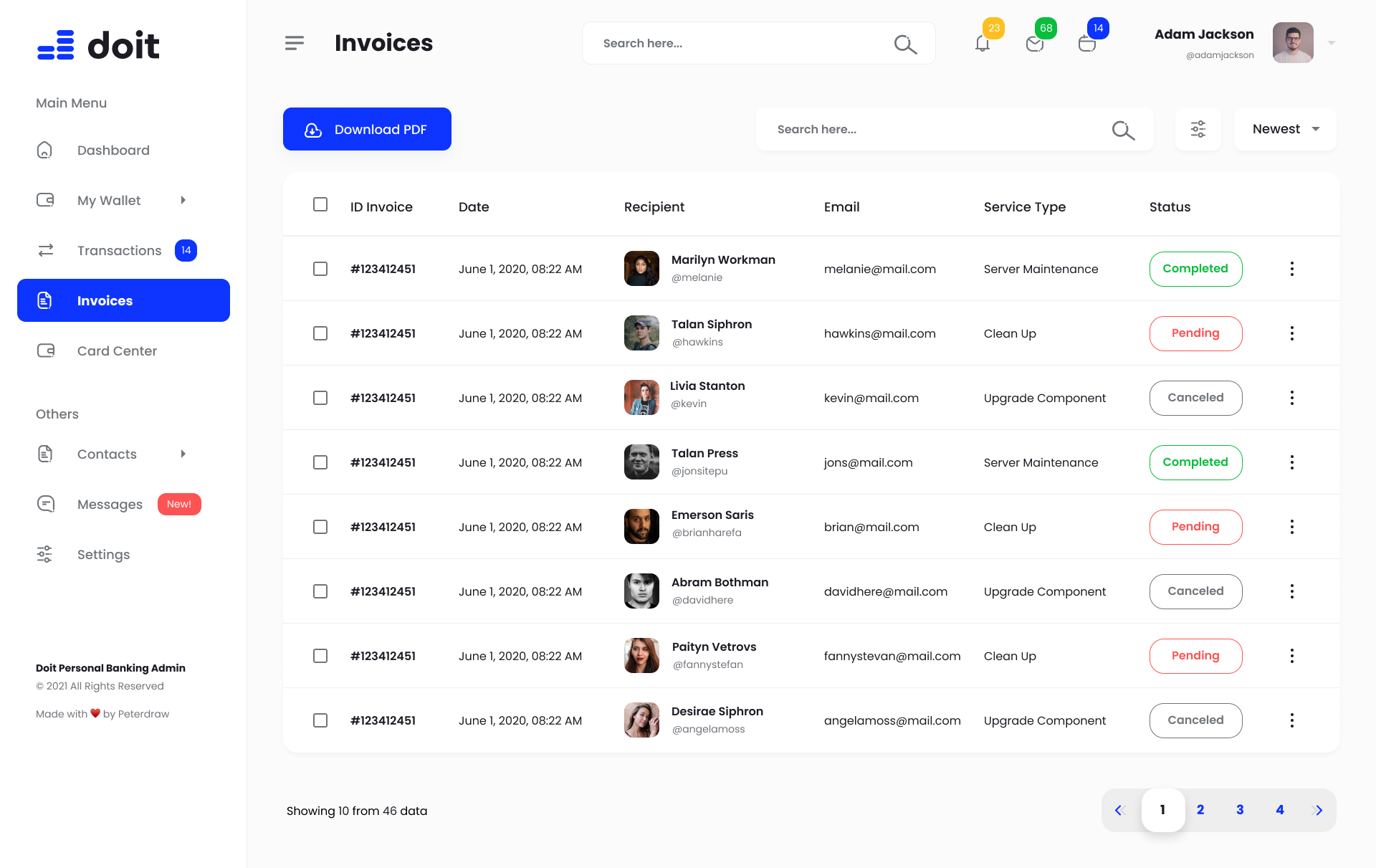Toggle the select-all checkbox in table header
Viewport: 1376px width, 868px height.
[320, 205]
